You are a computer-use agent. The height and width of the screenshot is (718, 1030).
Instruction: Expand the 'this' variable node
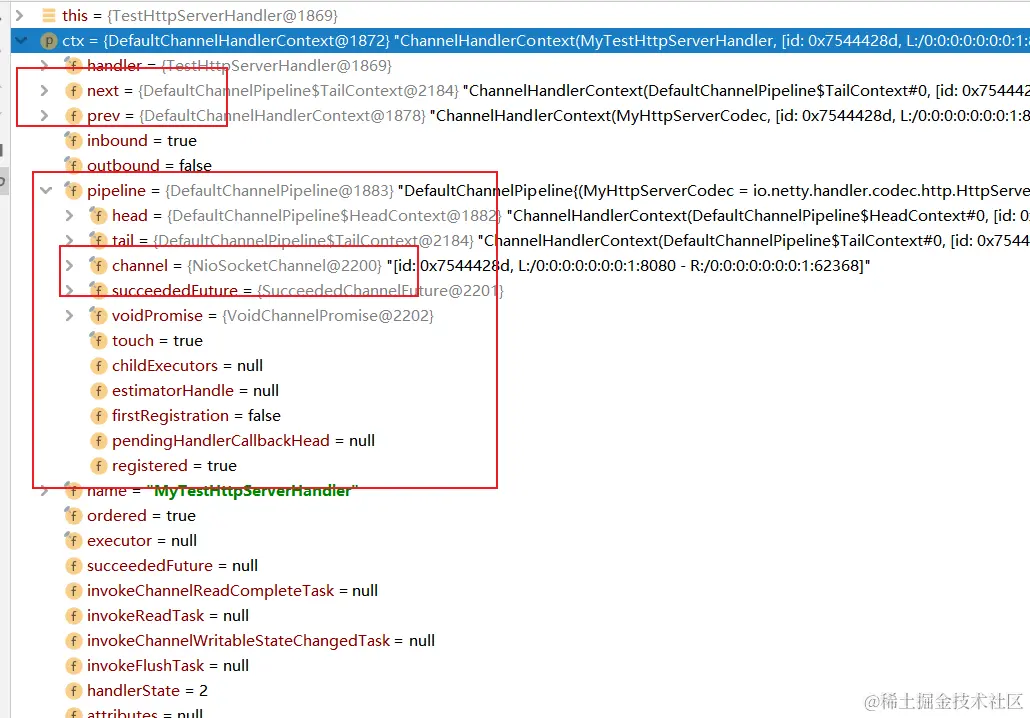click(x=20, y=15)
